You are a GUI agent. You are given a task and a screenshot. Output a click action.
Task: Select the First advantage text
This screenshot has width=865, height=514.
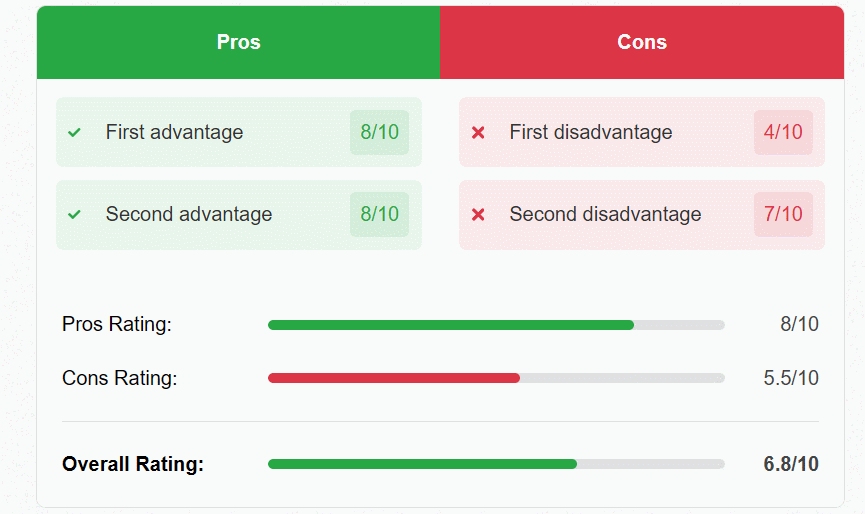(174, 132)
